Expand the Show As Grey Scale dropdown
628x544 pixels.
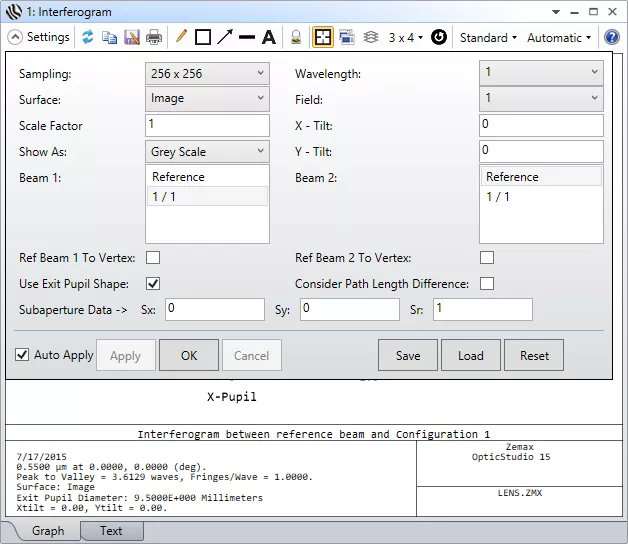207,152
